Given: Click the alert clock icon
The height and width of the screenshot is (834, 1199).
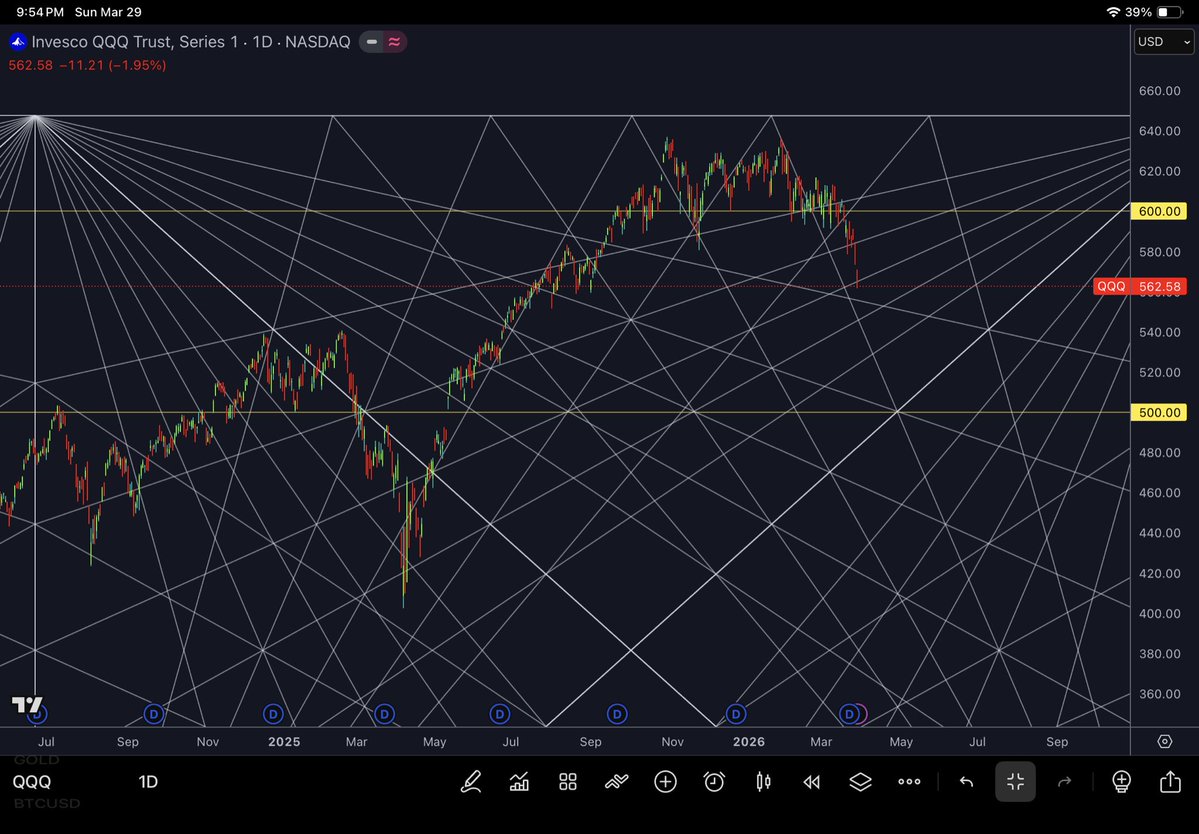Looking at the screenshot, I should [713, 782].
